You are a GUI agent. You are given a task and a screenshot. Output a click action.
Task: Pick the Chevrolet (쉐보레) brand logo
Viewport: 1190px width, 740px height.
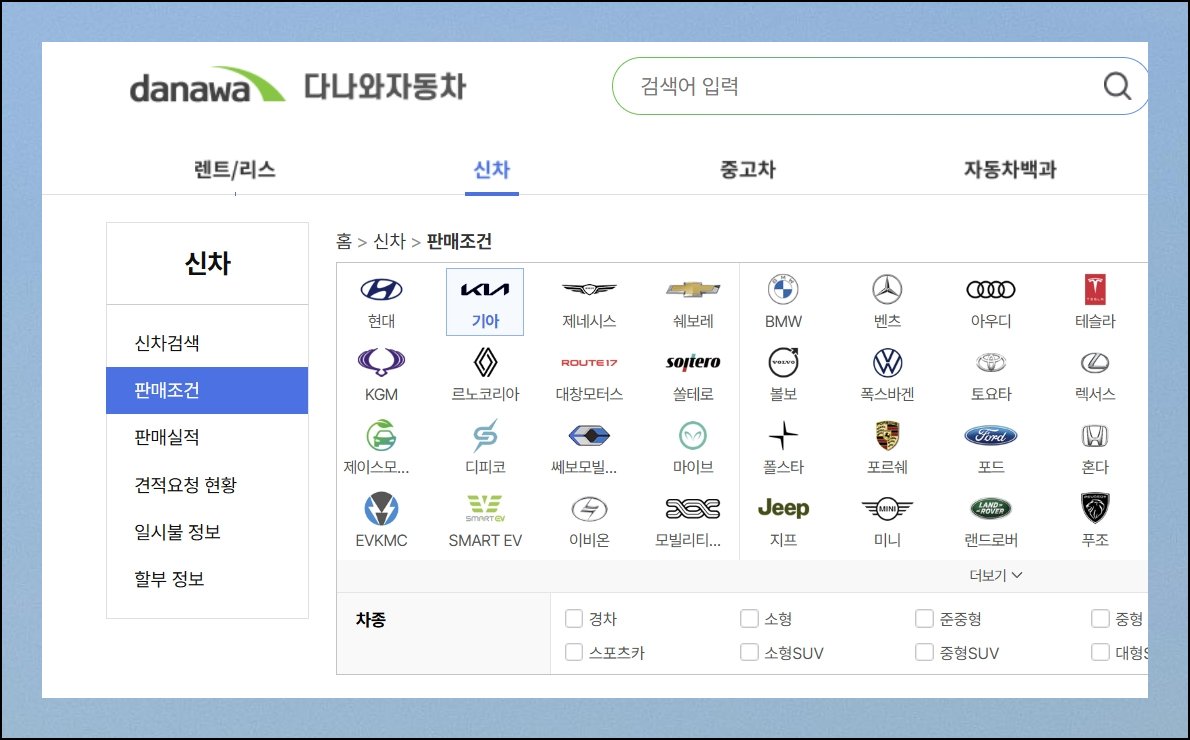(x=693, y=289)
